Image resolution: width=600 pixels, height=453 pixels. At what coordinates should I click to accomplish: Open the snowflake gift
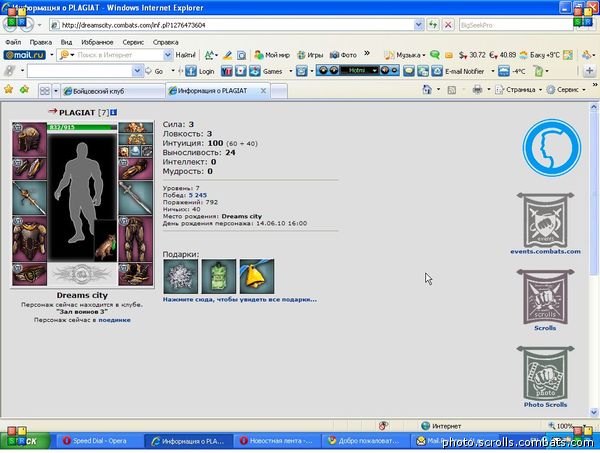[x=181, y=276]
